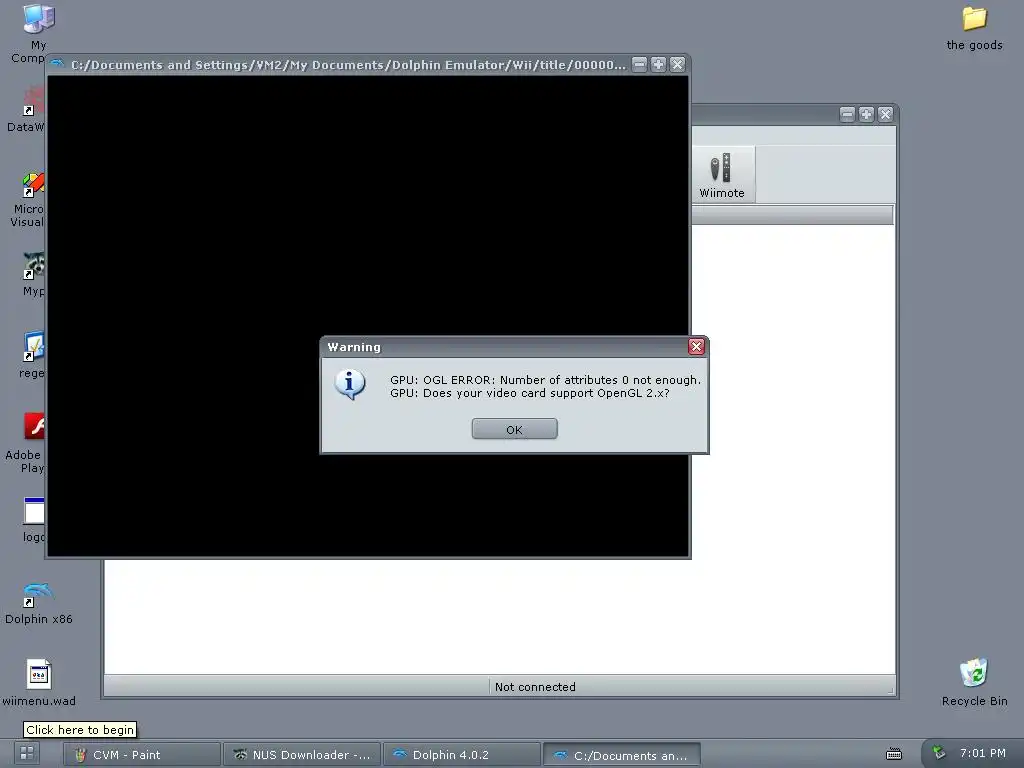Open the Recycle Bin icon

pos(974,673)
